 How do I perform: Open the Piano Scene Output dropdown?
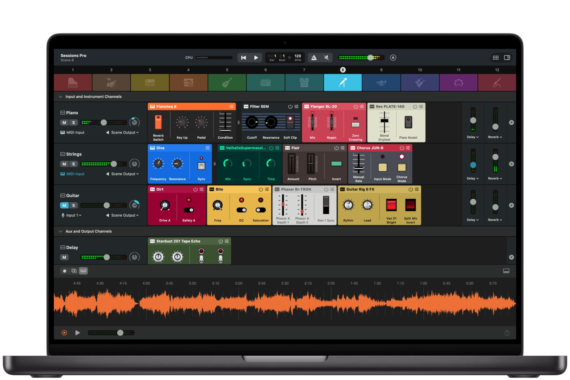click(x=123, y=132)
